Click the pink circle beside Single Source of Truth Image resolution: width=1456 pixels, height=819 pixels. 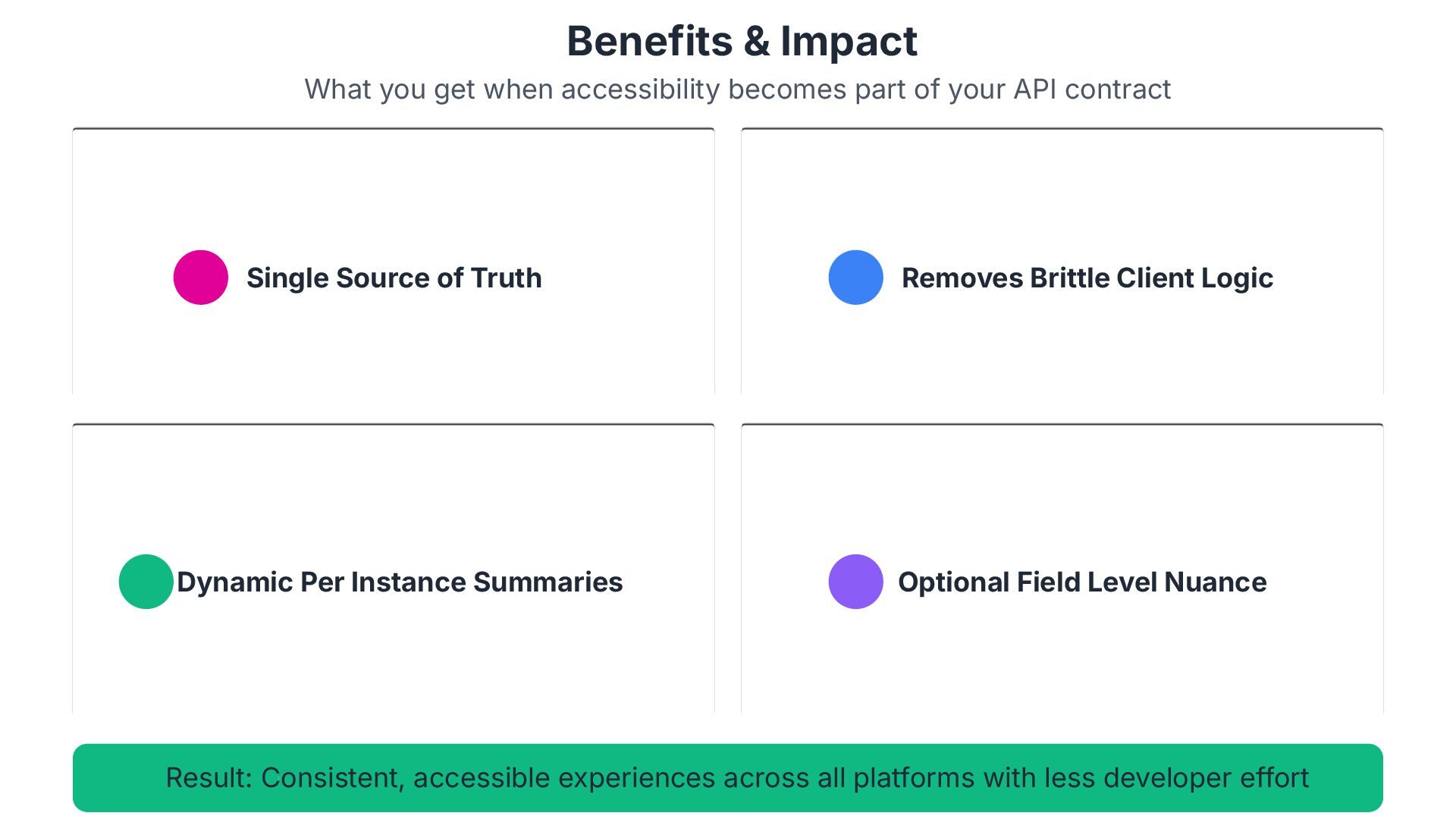coord(201,278)
